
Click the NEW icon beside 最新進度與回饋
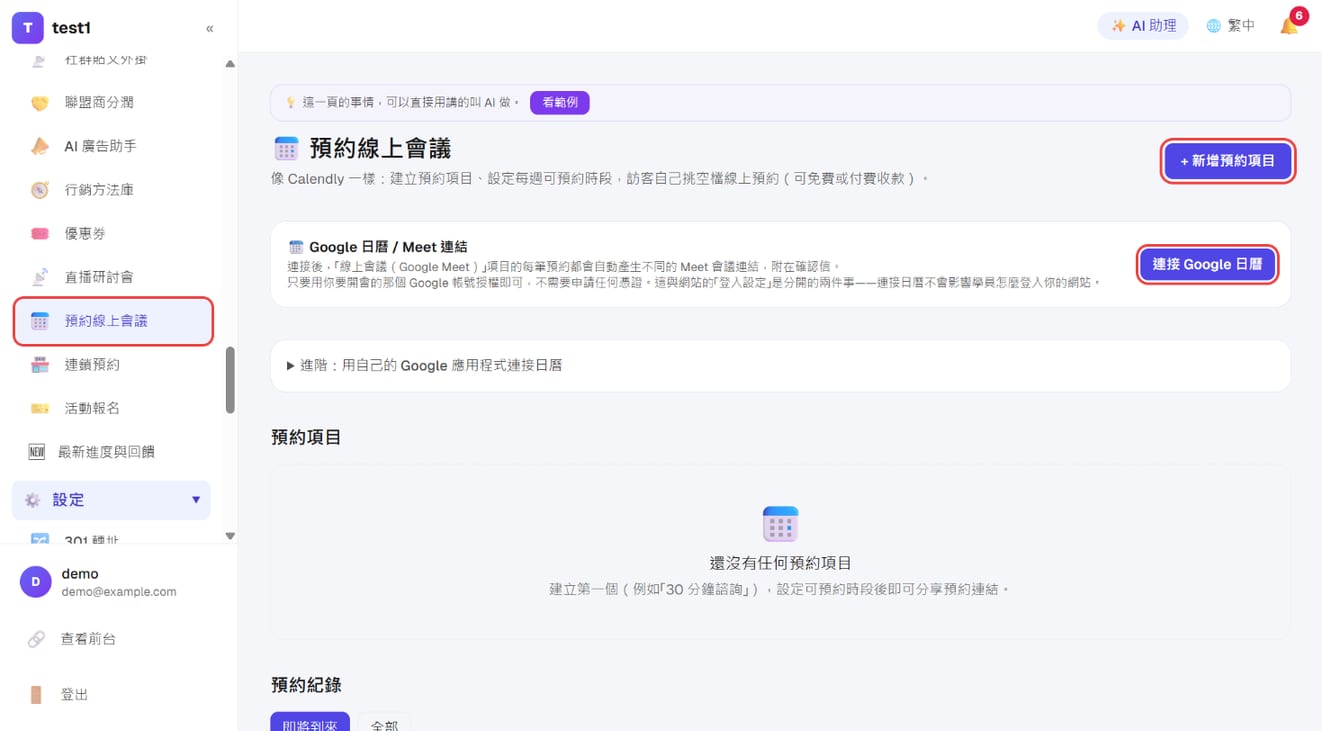(x=36, y=452)
